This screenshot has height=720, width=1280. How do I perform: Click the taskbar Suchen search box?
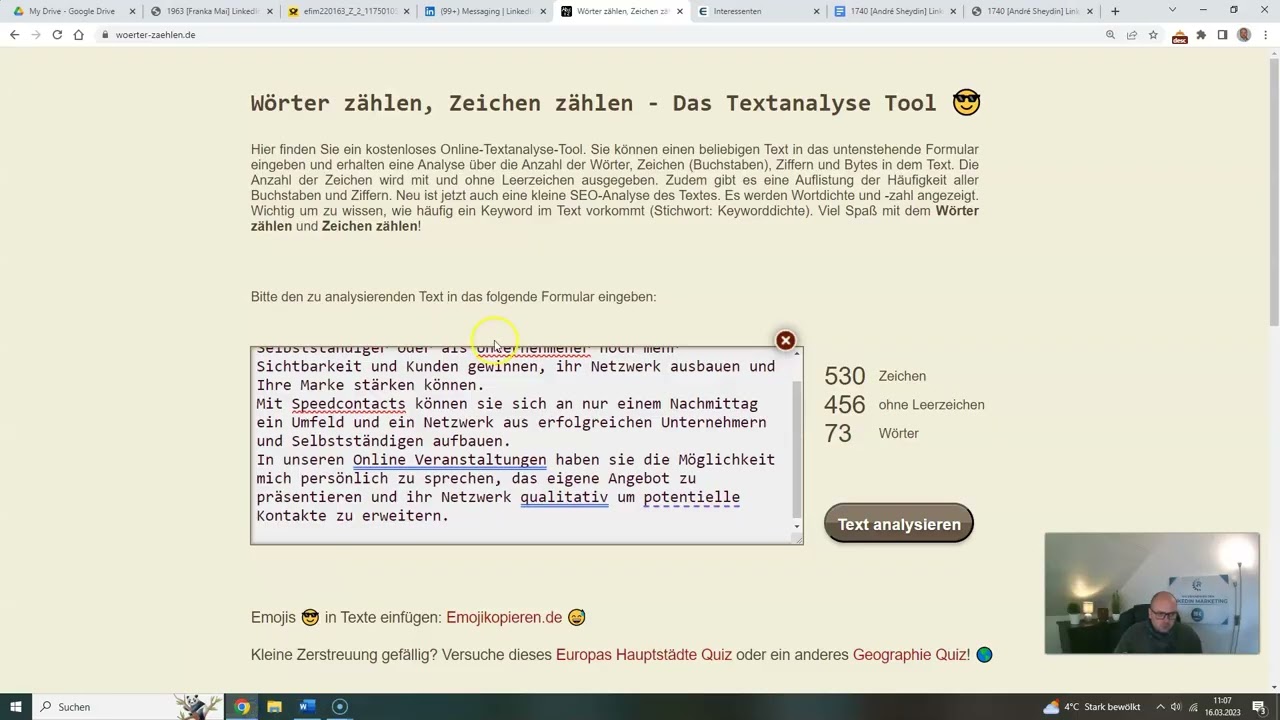pyautogui.click(x=128, y=706)
